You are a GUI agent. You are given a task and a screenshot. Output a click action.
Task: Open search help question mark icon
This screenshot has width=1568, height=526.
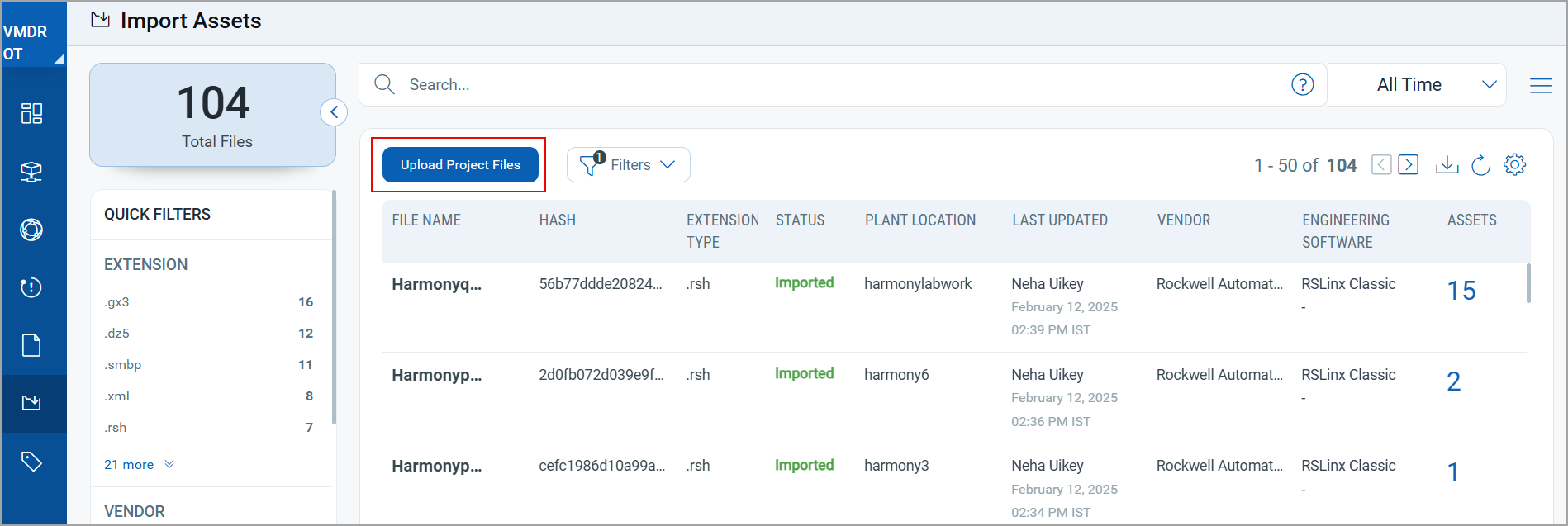[x=1303, y=84]
